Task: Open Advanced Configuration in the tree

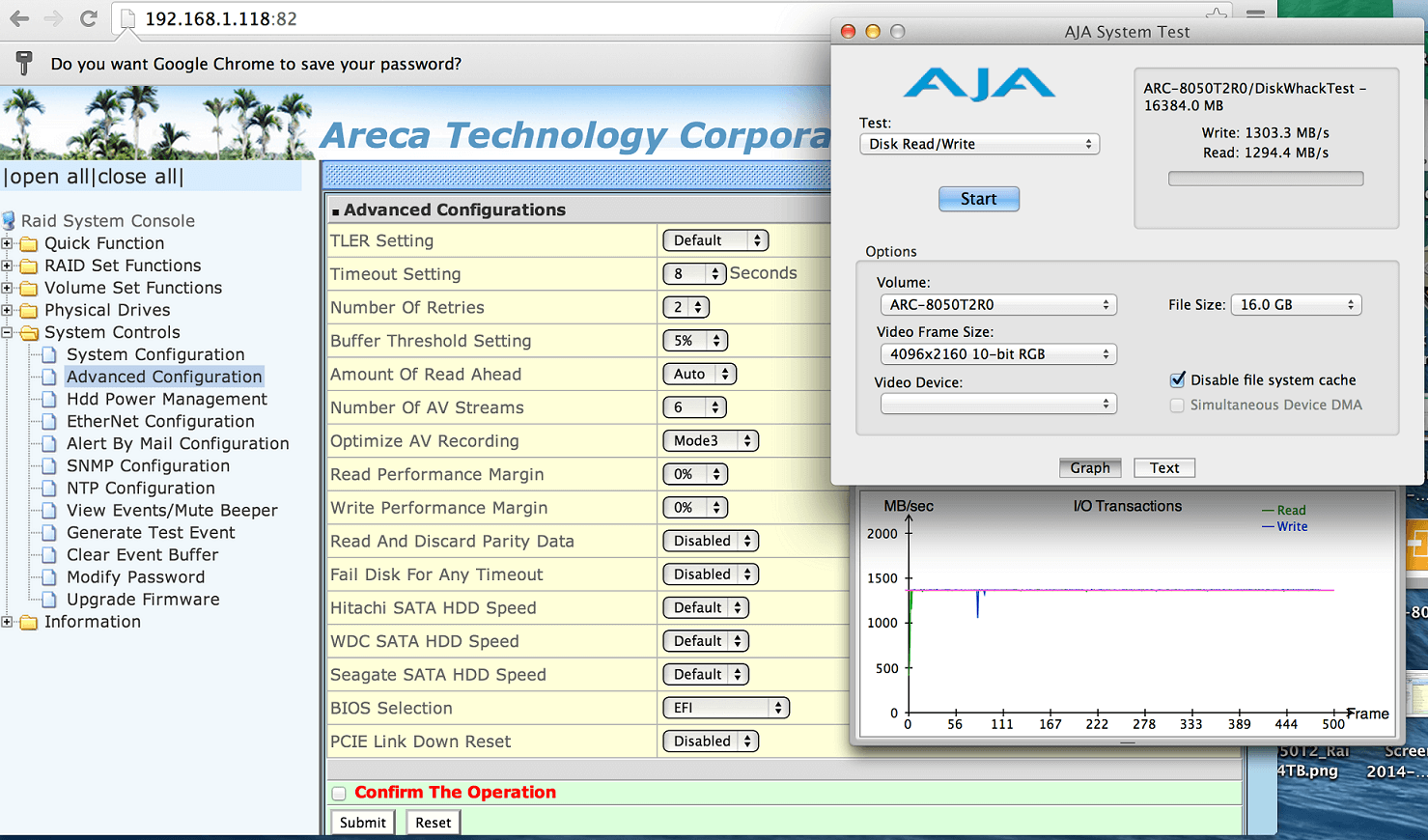Action: coord(164,377)
